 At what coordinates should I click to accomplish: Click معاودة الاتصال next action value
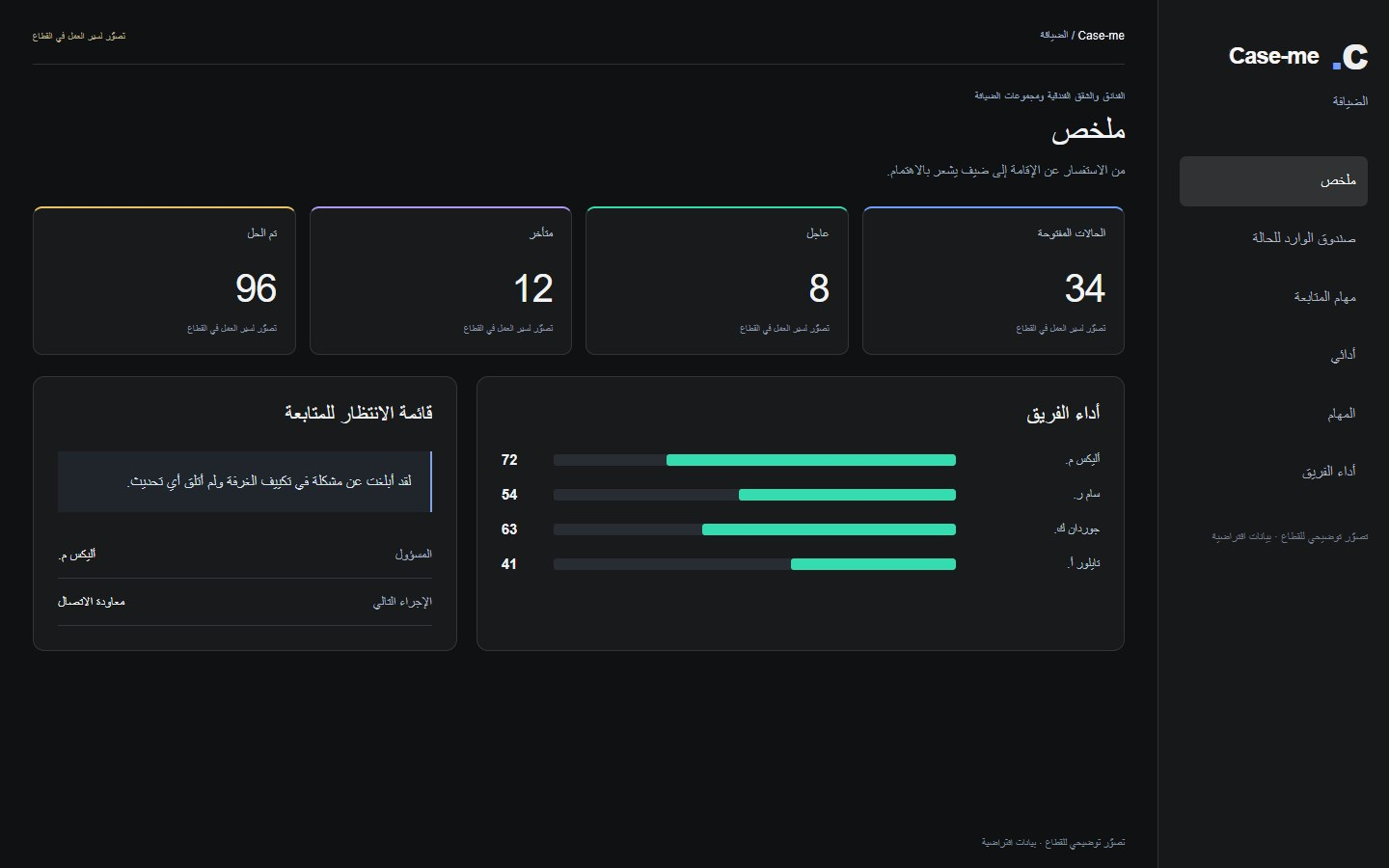click(x=92, y=602)
